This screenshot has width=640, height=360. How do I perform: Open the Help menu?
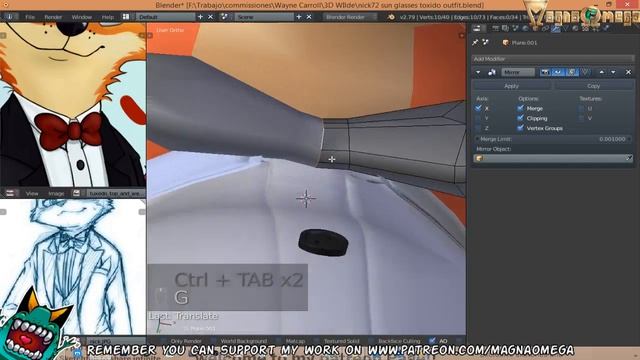108,17
